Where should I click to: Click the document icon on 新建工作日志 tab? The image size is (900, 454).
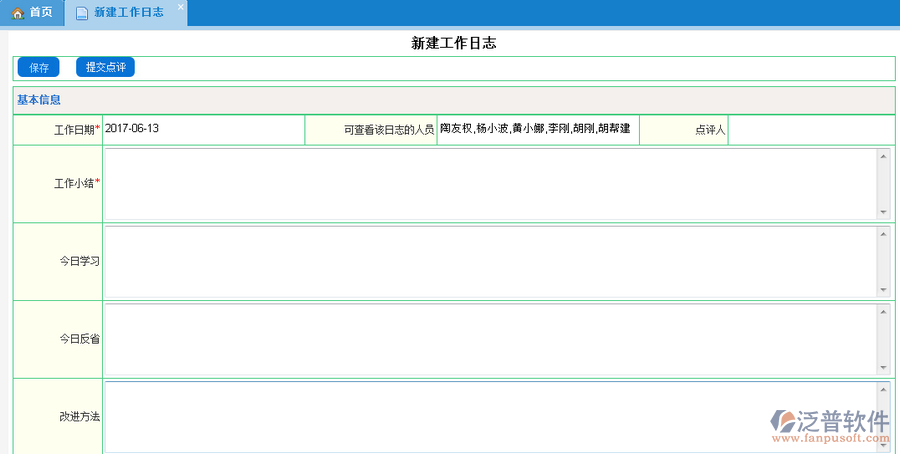(x=81, y=13)
